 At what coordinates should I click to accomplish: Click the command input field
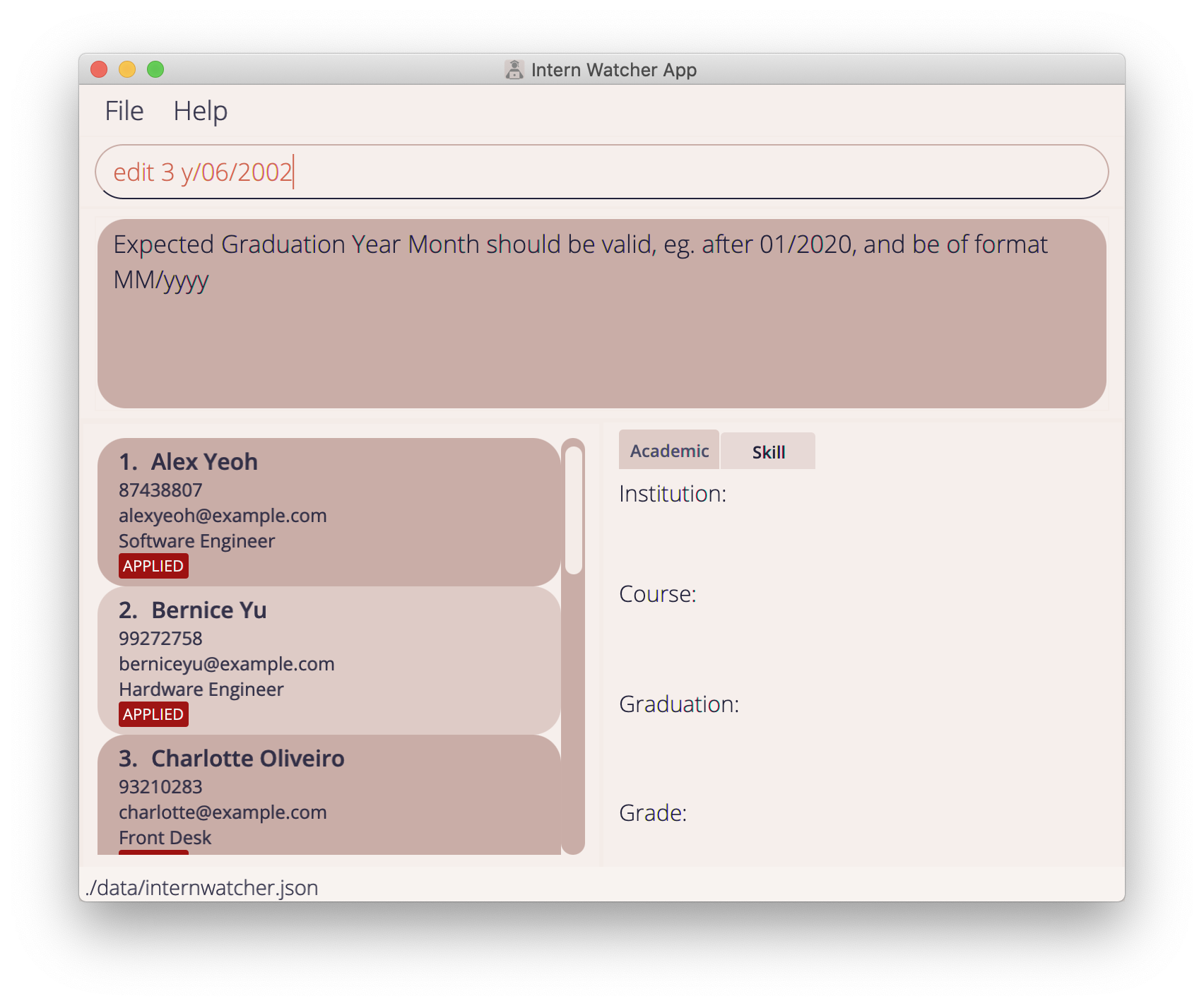(602, 172)
